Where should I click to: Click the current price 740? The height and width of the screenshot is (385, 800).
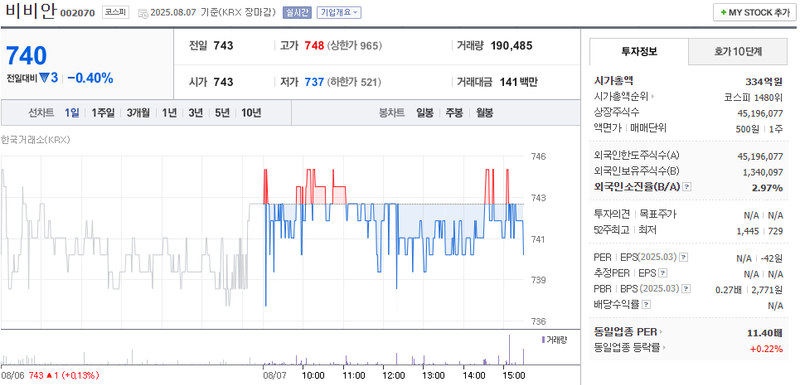[27, 56]
